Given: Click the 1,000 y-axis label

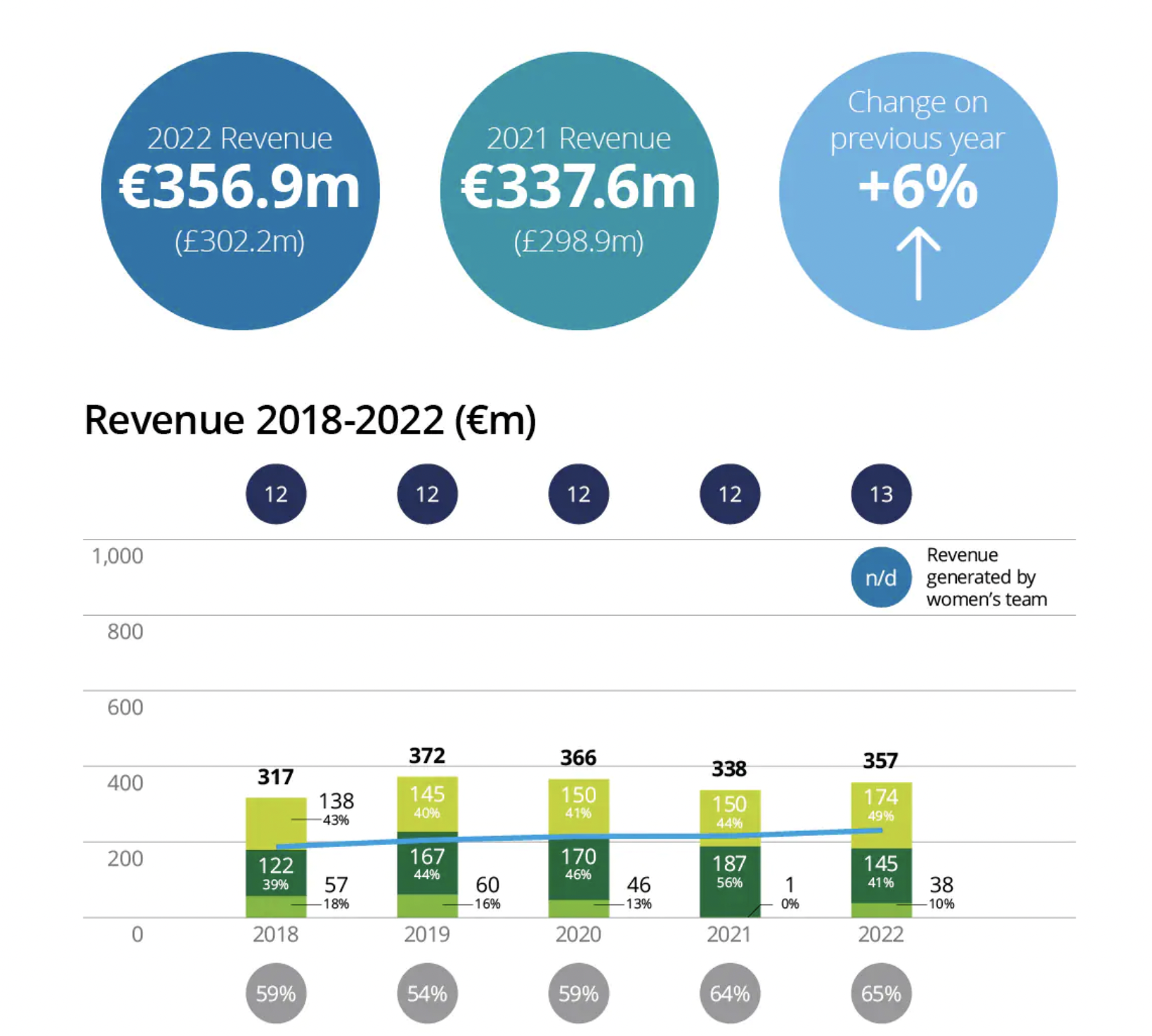Looking at the screenshot, I should (117, 557).
